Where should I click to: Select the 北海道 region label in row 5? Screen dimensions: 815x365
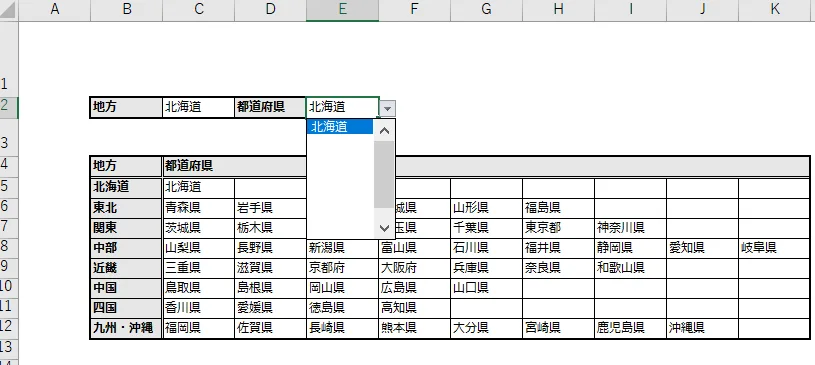tap(126, 187)
